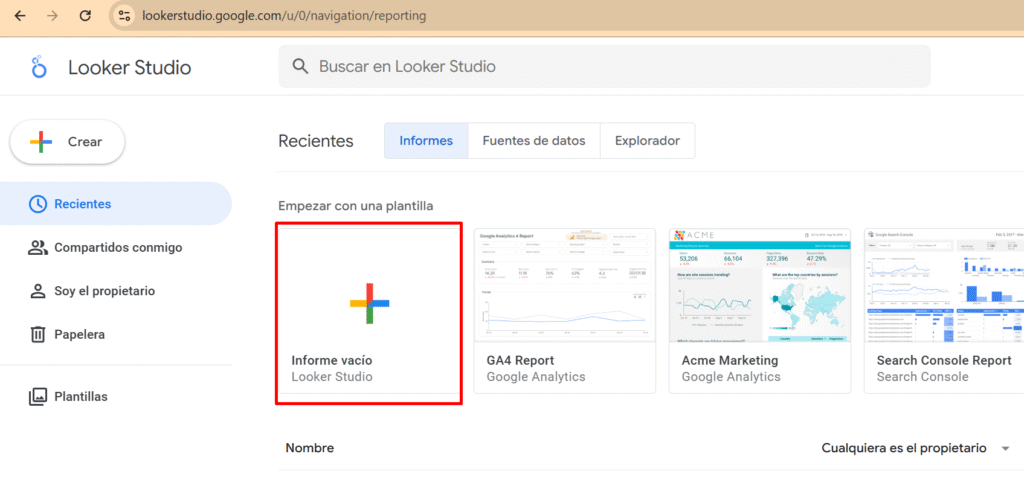Click the Nombre column header

tap(310, 448)
